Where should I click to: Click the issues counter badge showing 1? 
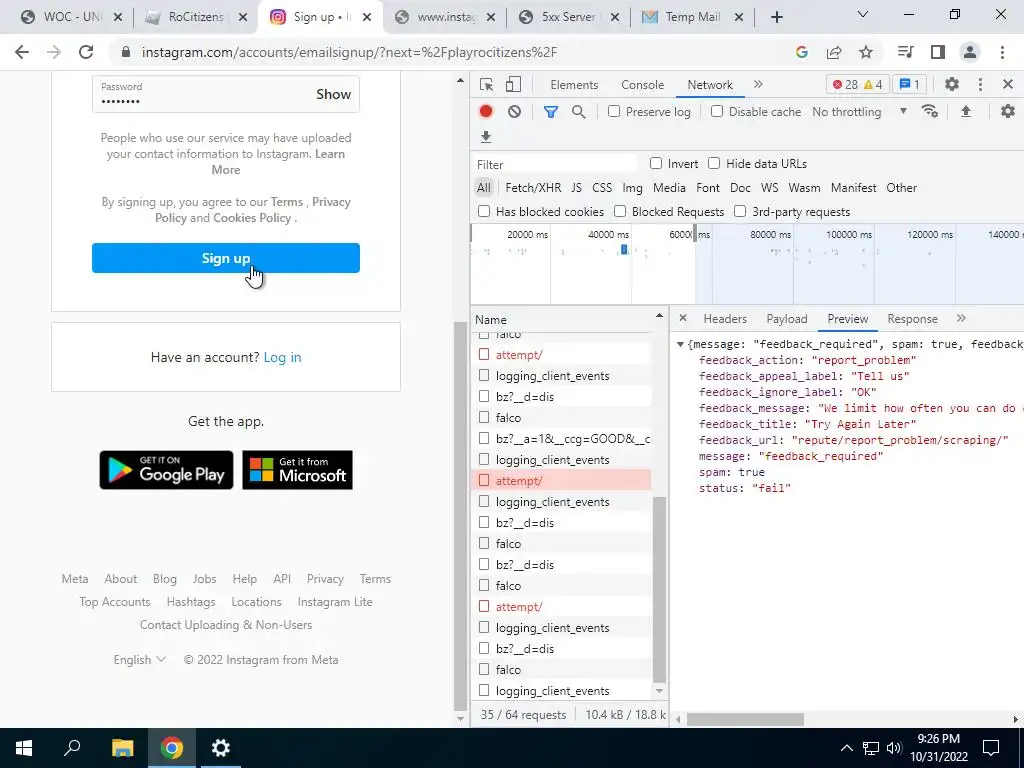[909, 84]
